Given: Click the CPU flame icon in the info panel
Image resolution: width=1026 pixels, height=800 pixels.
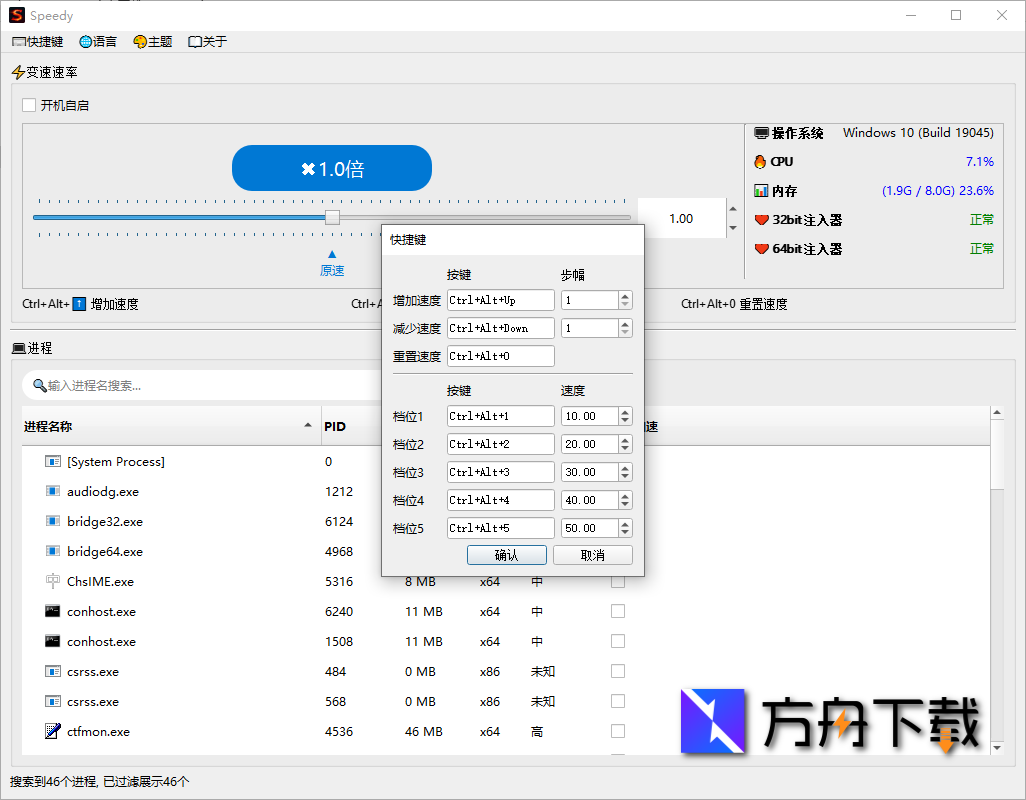Looking at the screenshot, I should [x=760, y=161].
